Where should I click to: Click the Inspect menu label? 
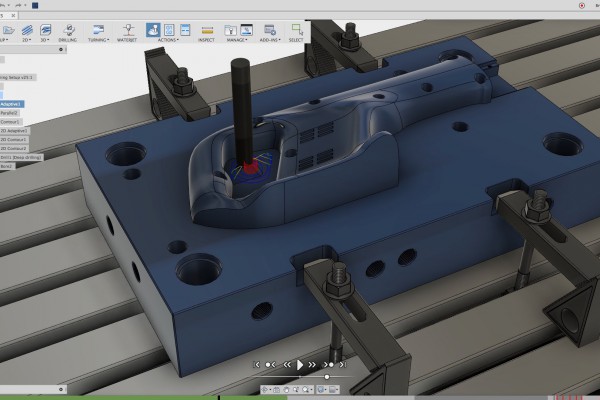[206, 40]
